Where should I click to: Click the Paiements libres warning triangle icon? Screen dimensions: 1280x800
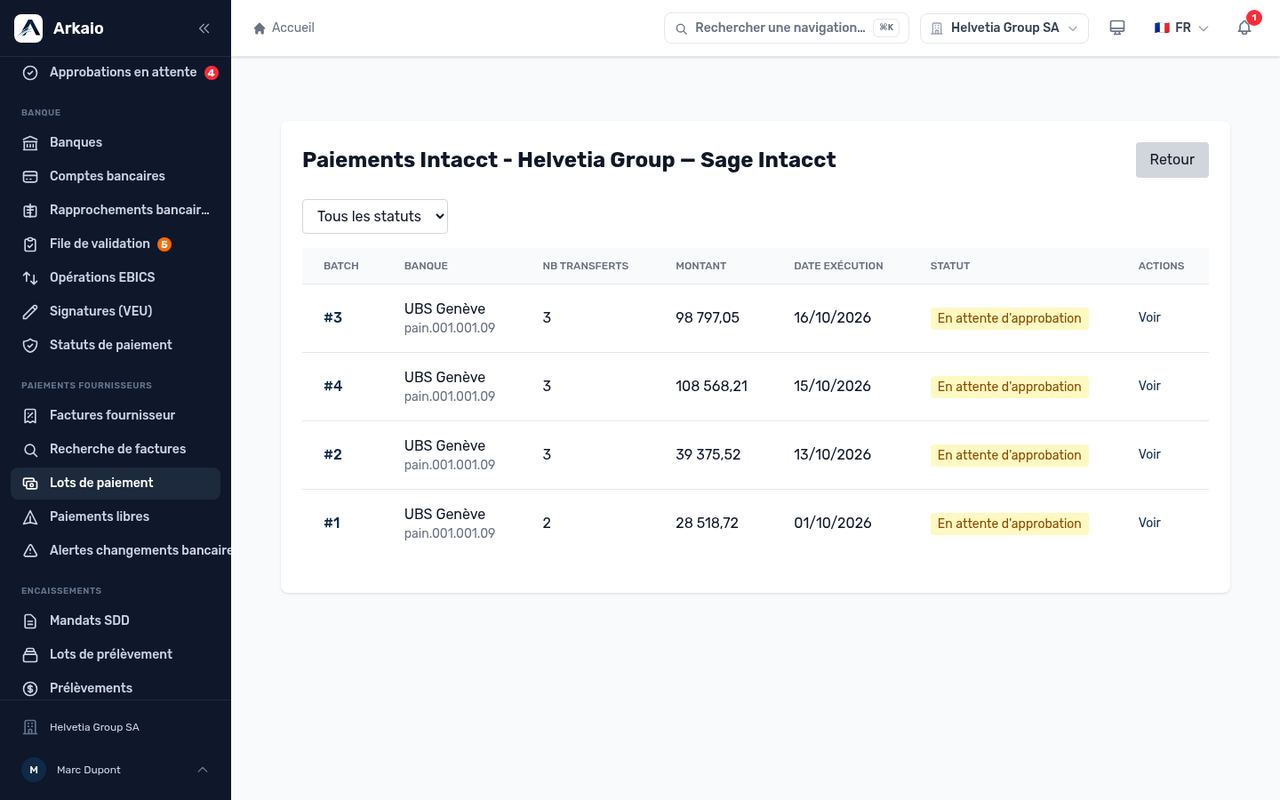point(30,517)
